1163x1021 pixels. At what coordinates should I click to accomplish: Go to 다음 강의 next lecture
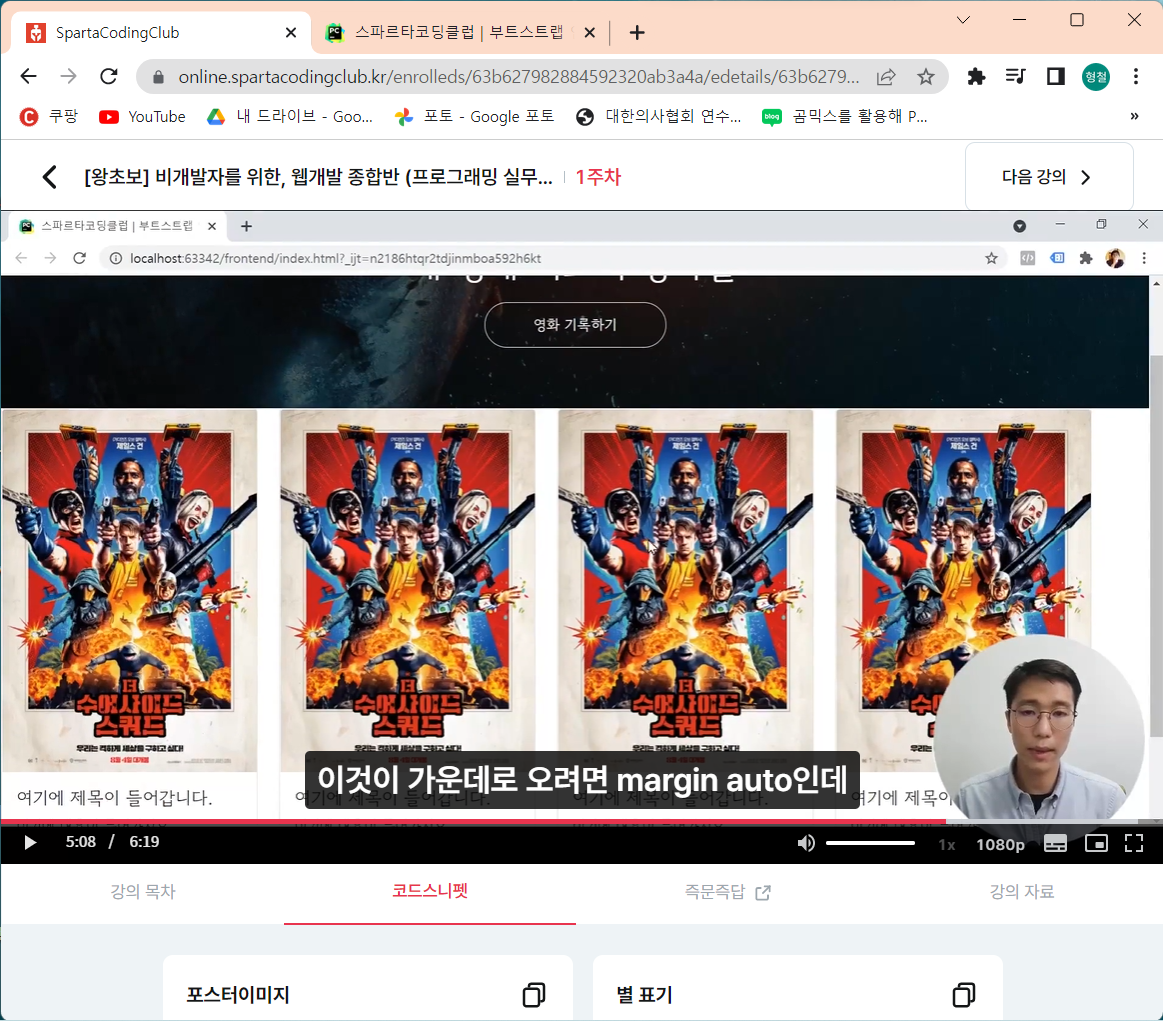pyautogui.click(x=1049, y=176)
